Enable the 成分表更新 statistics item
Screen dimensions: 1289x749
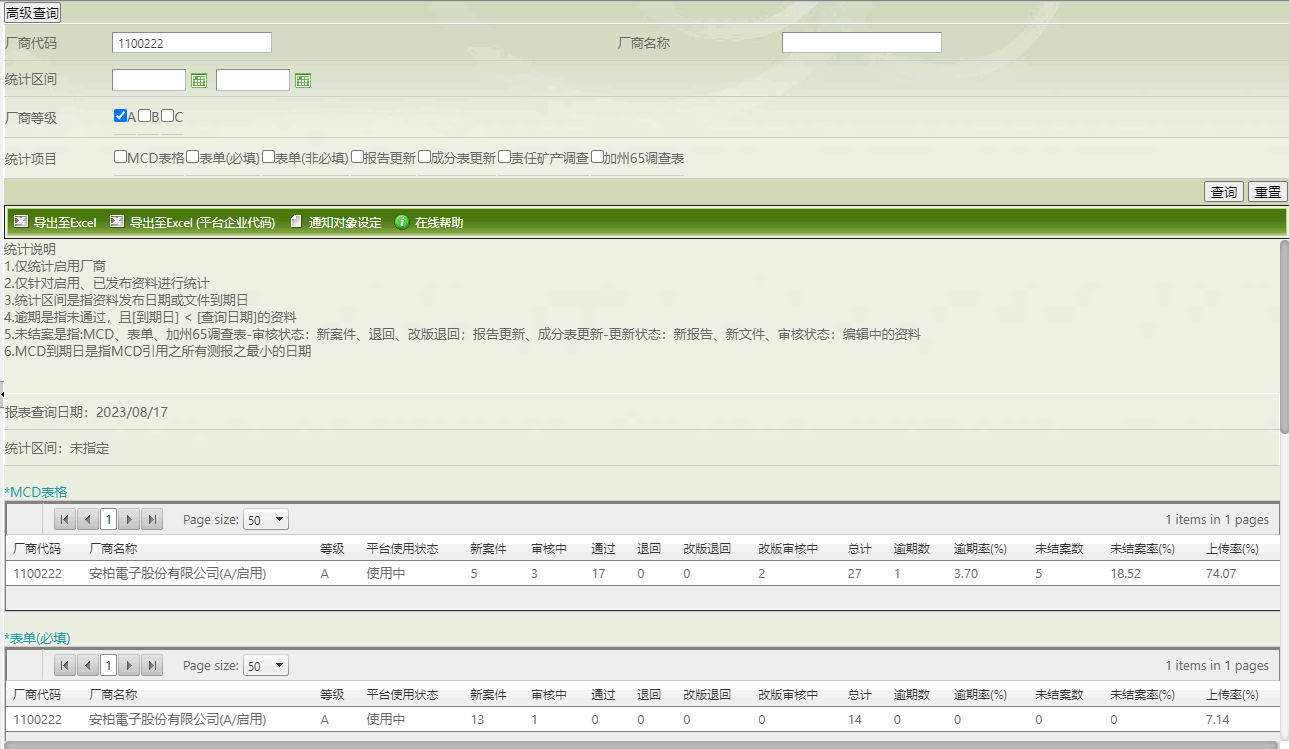tap(424, 157)
